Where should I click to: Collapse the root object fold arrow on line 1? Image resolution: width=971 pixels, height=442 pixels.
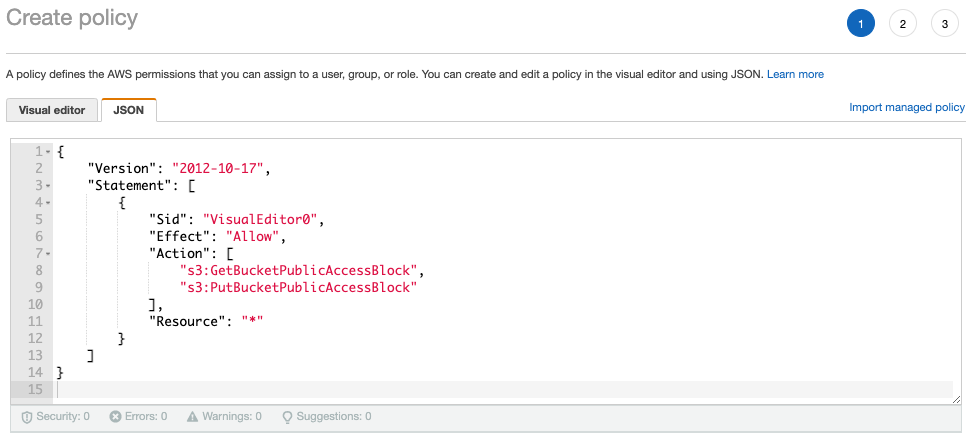(48, 151)
